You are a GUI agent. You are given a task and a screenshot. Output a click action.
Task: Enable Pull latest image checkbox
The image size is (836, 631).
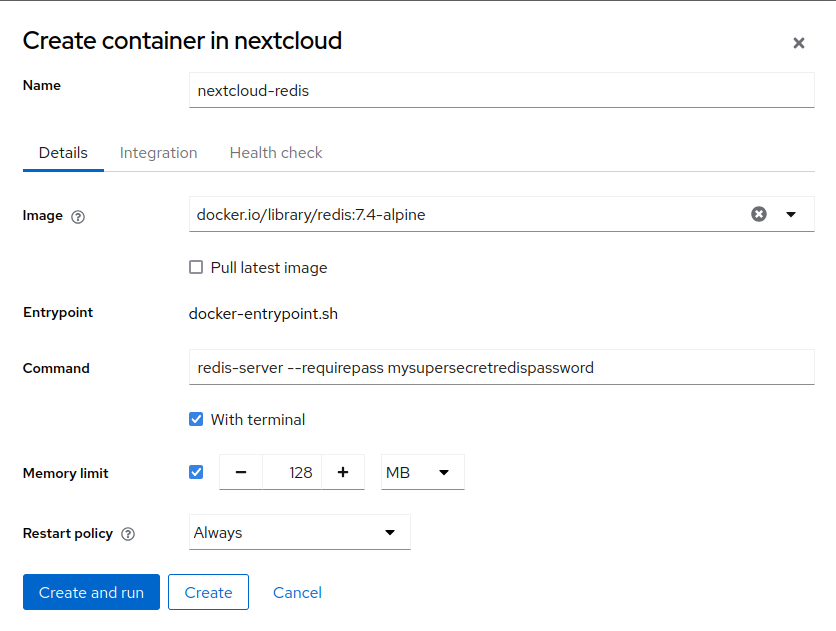pyautogui.click(x=196, y=268)
